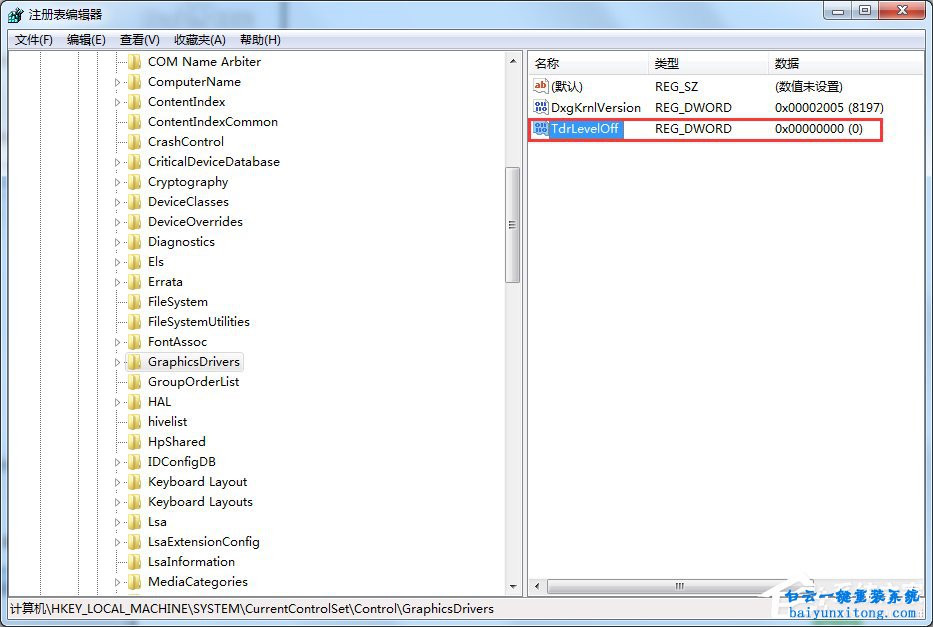
Task: Click the GraphicsDrivers folder icon
Action: pos(134,361)
